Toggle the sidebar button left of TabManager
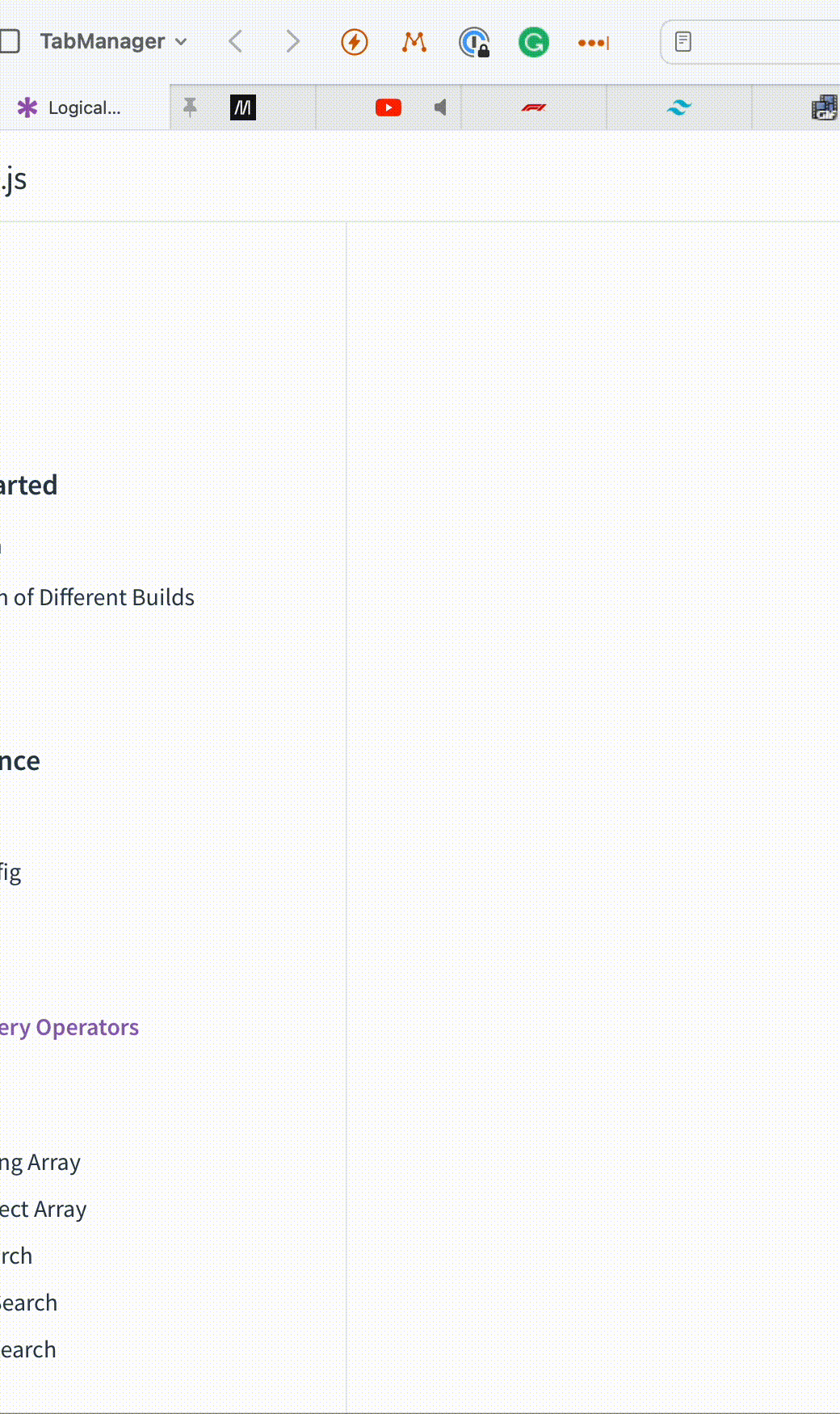 tap(10, 41)
